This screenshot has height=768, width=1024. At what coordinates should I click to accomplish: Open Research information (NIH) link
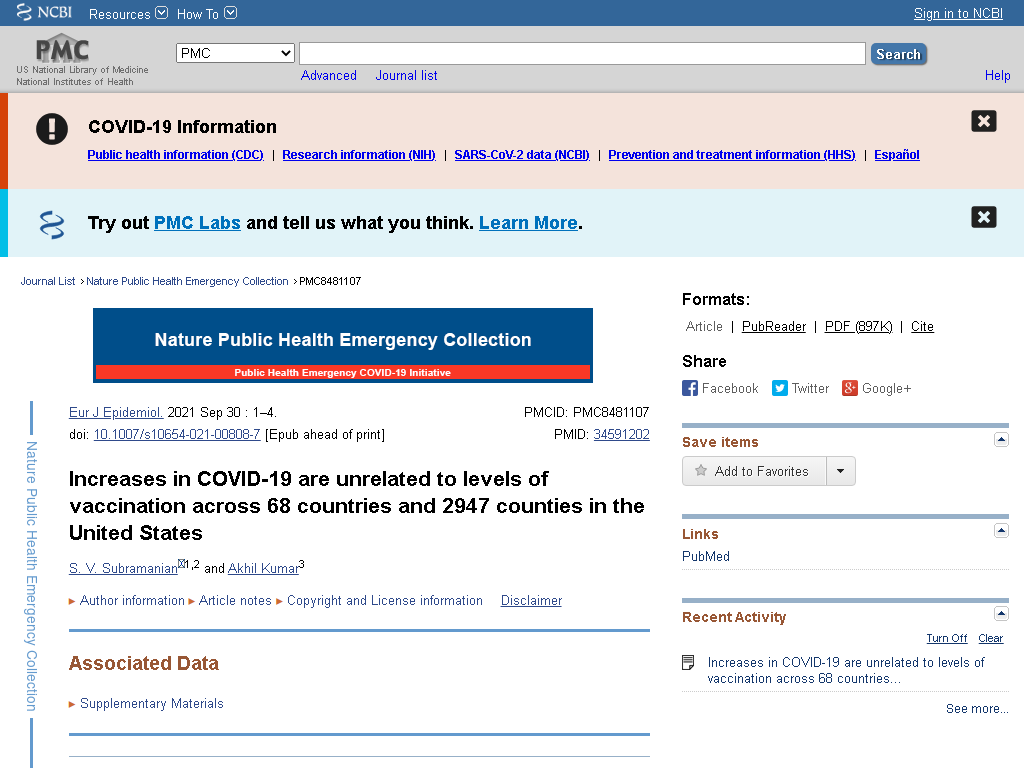[359, 155]
